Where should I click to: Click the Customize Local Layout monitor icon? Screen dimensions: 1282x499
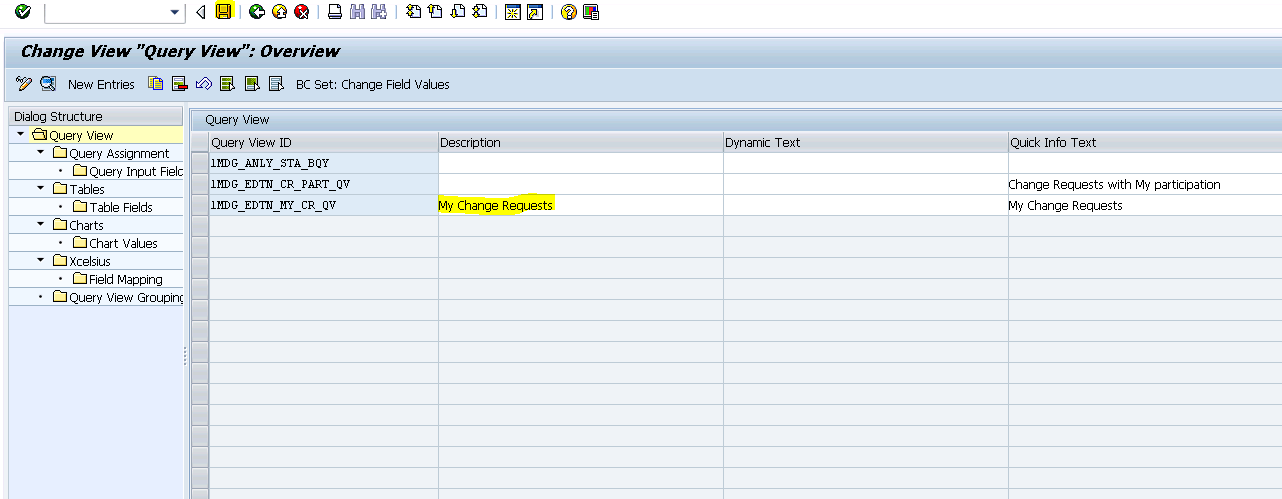pyautogui.click(x=591, y=12)
